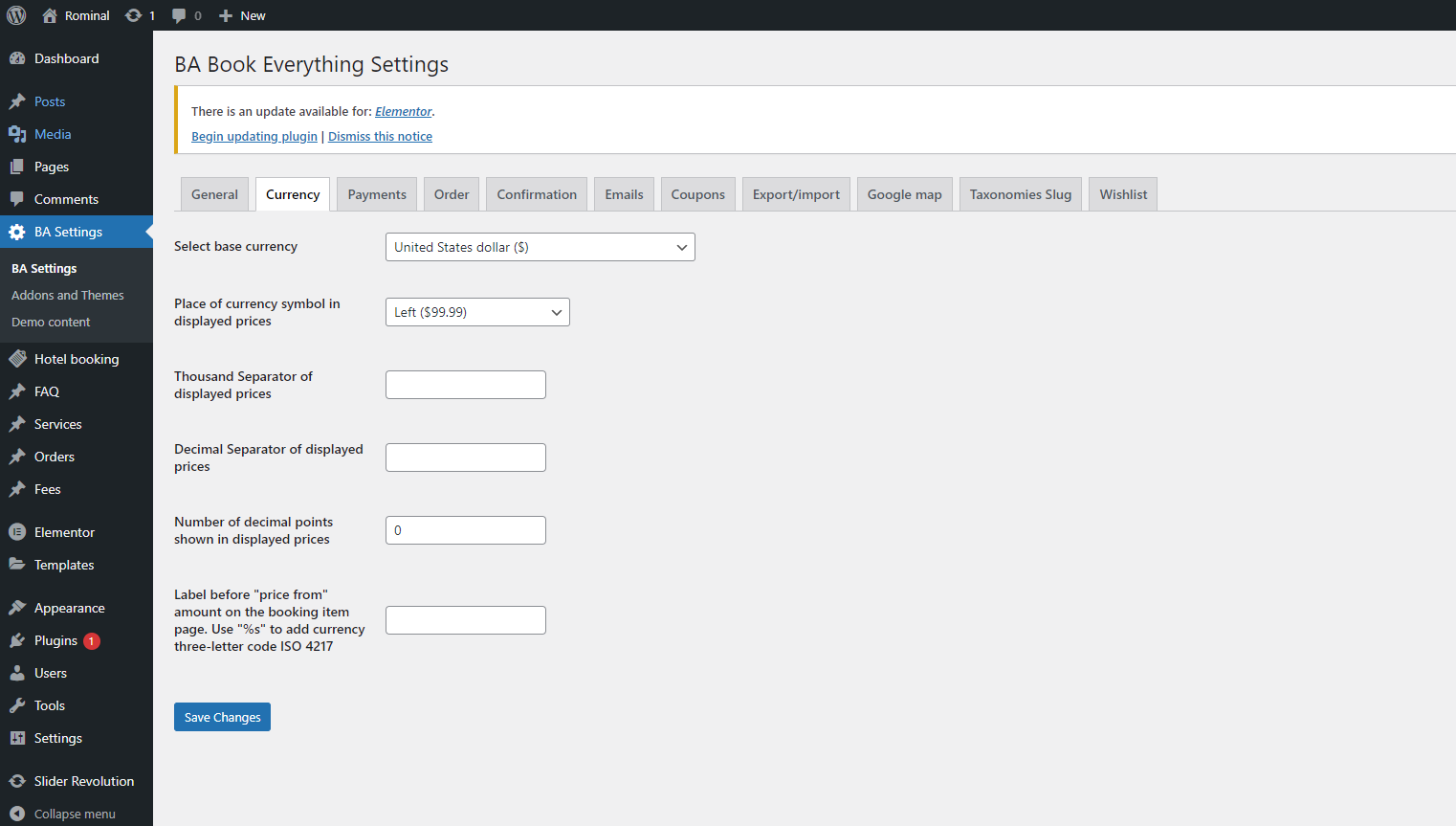Open Dashboard from the sidebar

point(66,58)
